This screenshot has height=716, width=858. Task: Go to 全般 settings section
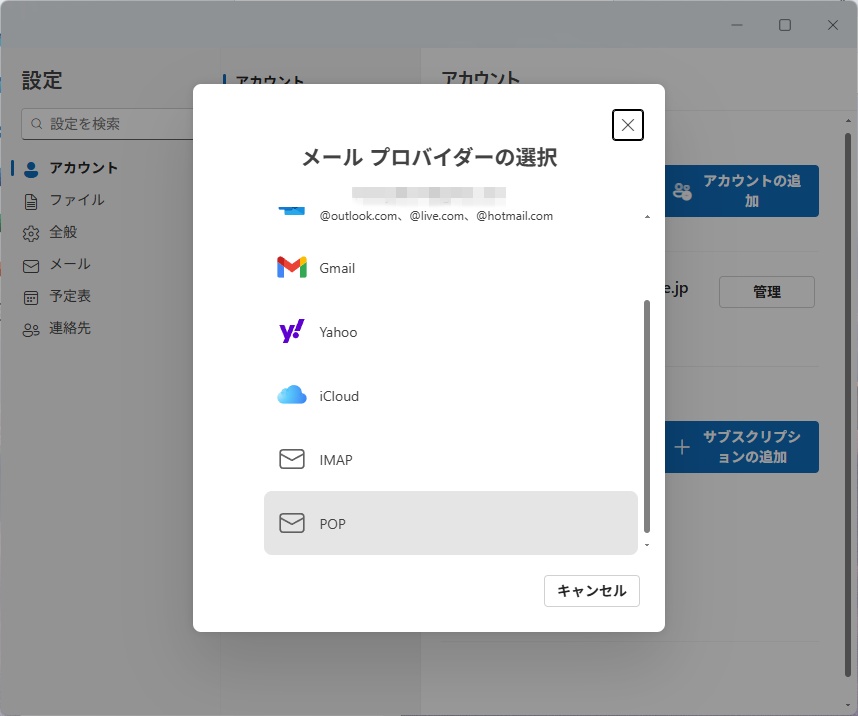[63, 232]
